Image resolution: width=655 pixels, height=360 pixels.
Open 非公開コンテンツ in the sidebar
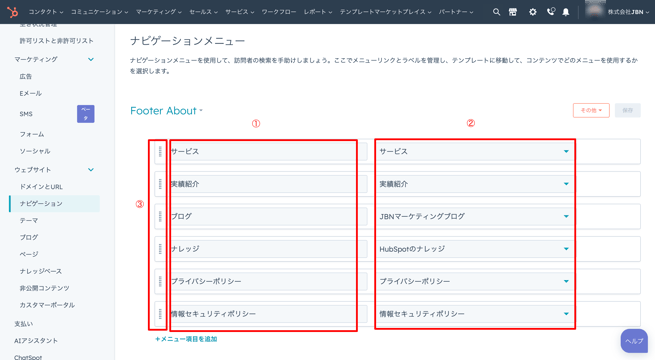[44, 288]
